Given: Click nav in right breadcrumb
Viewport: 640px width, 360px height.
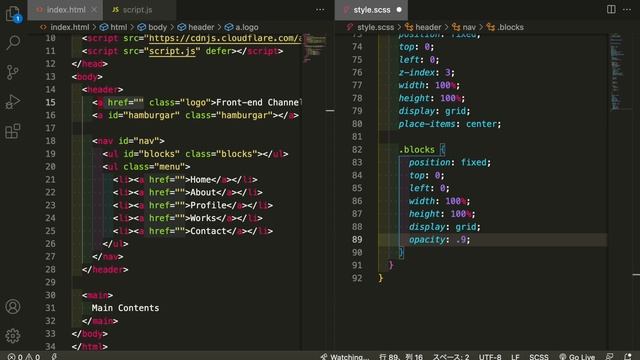Looking at the screenshot, I should point(464,27).
